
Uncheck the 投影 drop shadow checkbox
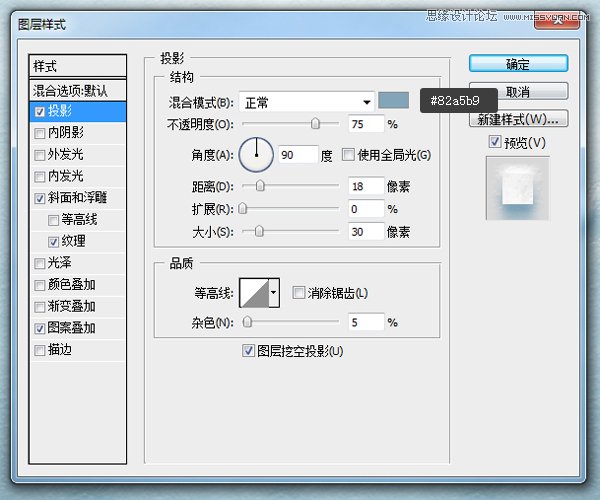40,112
